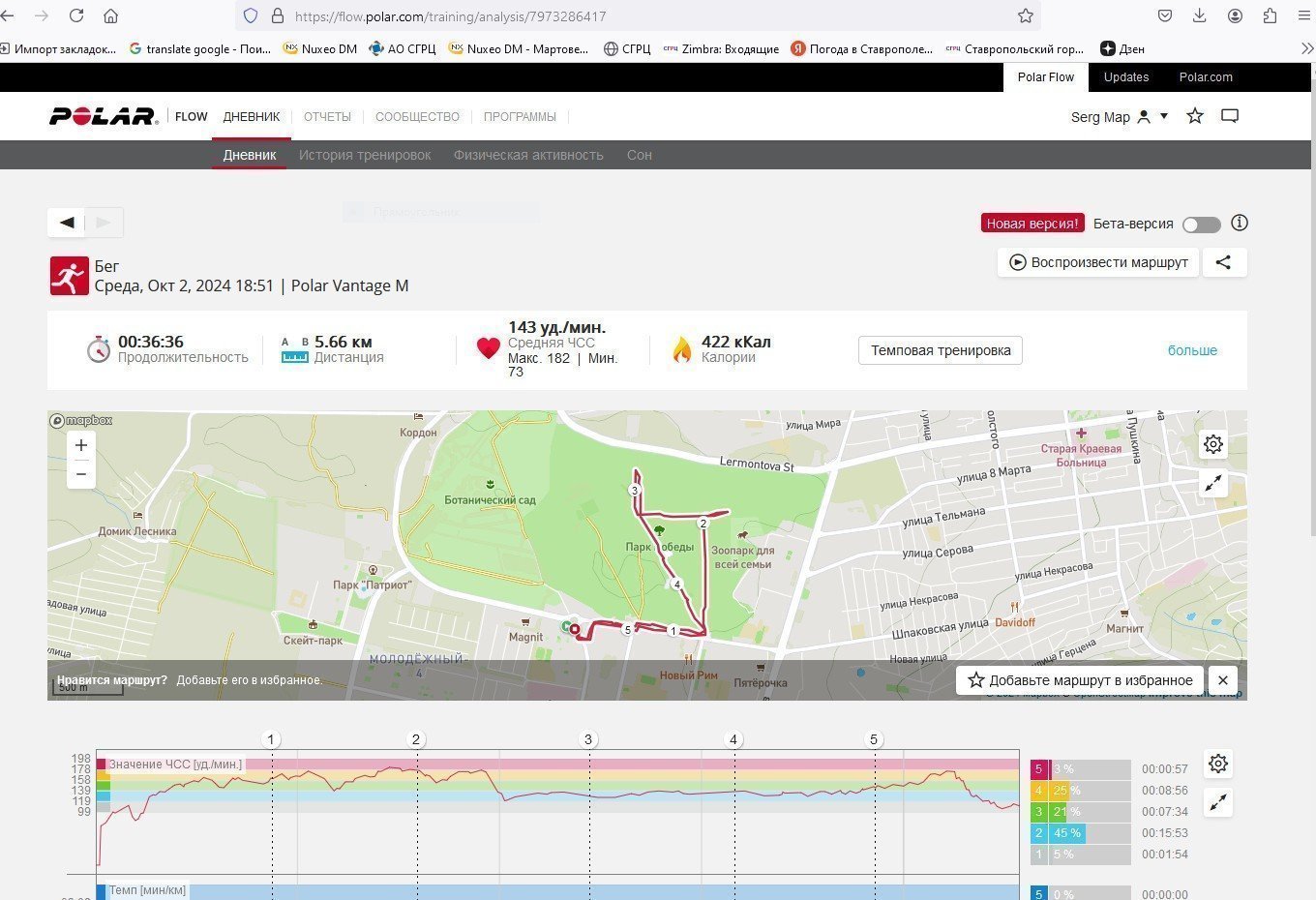Screen dimensions: 1316x900
Task: Click heart rate zone 5 red swatch
Action: coord(1039,769)
